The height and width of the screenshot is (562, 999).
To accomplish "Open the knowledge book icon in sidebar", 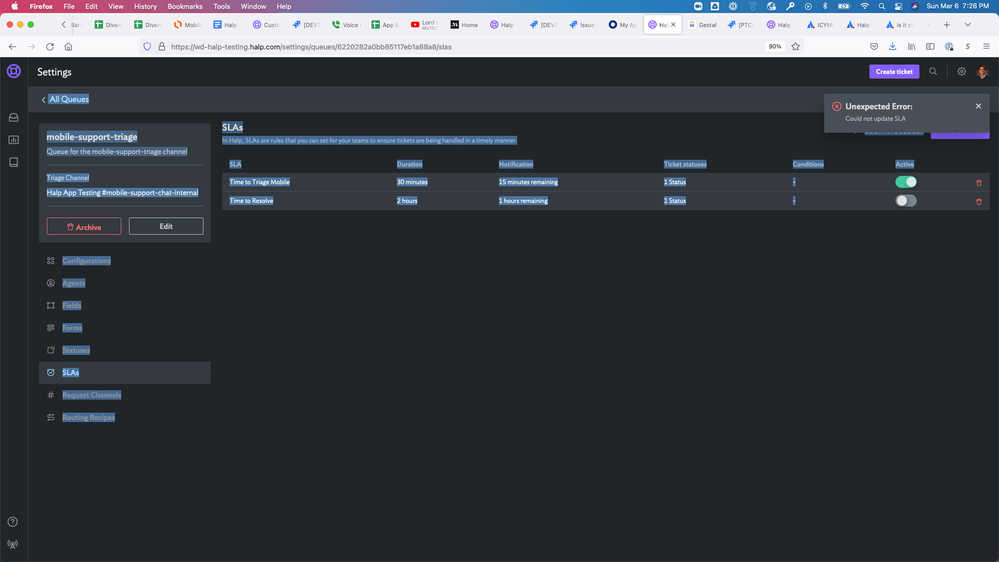I will (x=13, y=162).
